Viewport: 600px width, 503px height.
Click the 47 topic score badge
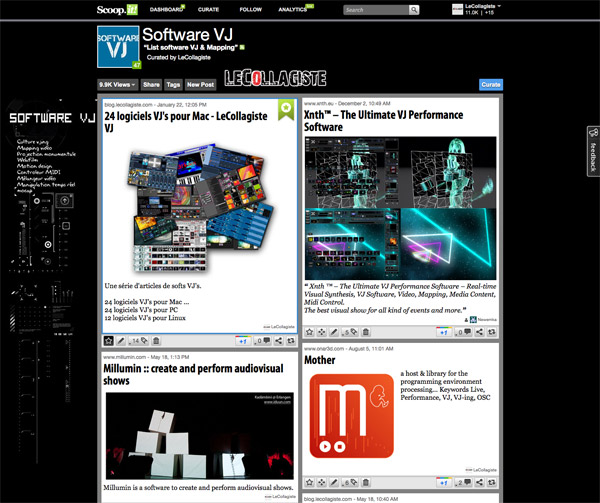tap(137, 65)
